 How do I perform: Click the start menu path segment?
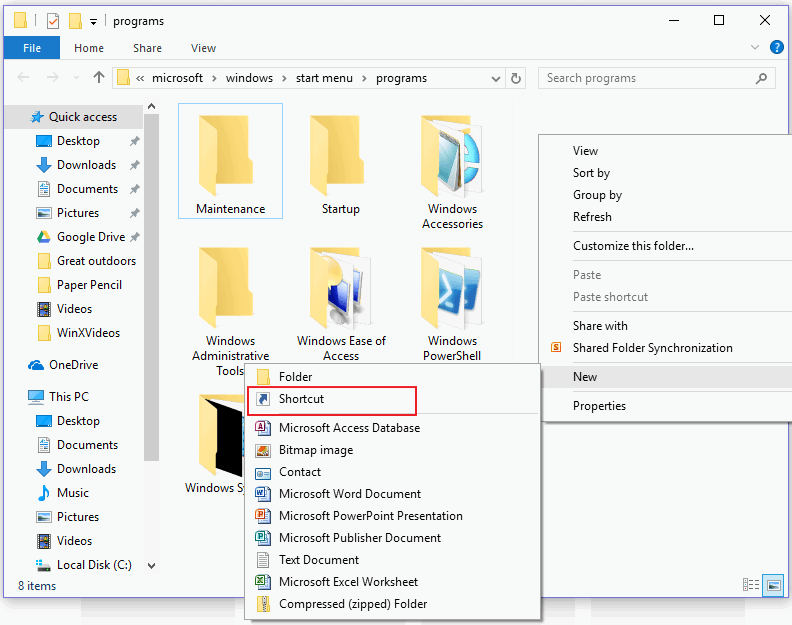tap(324, 78)
